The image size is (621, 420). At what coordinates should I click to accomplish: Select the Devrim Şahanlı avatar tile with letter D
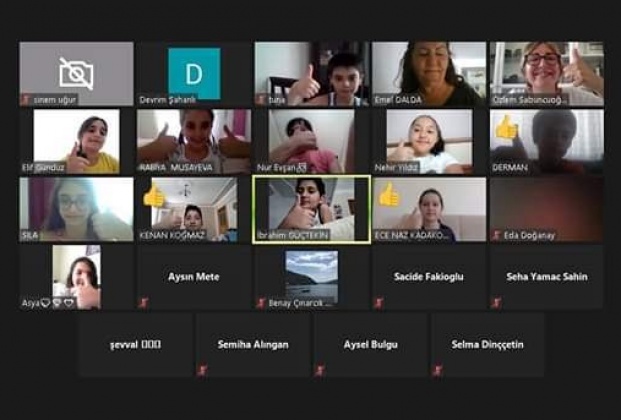[194, 74]
